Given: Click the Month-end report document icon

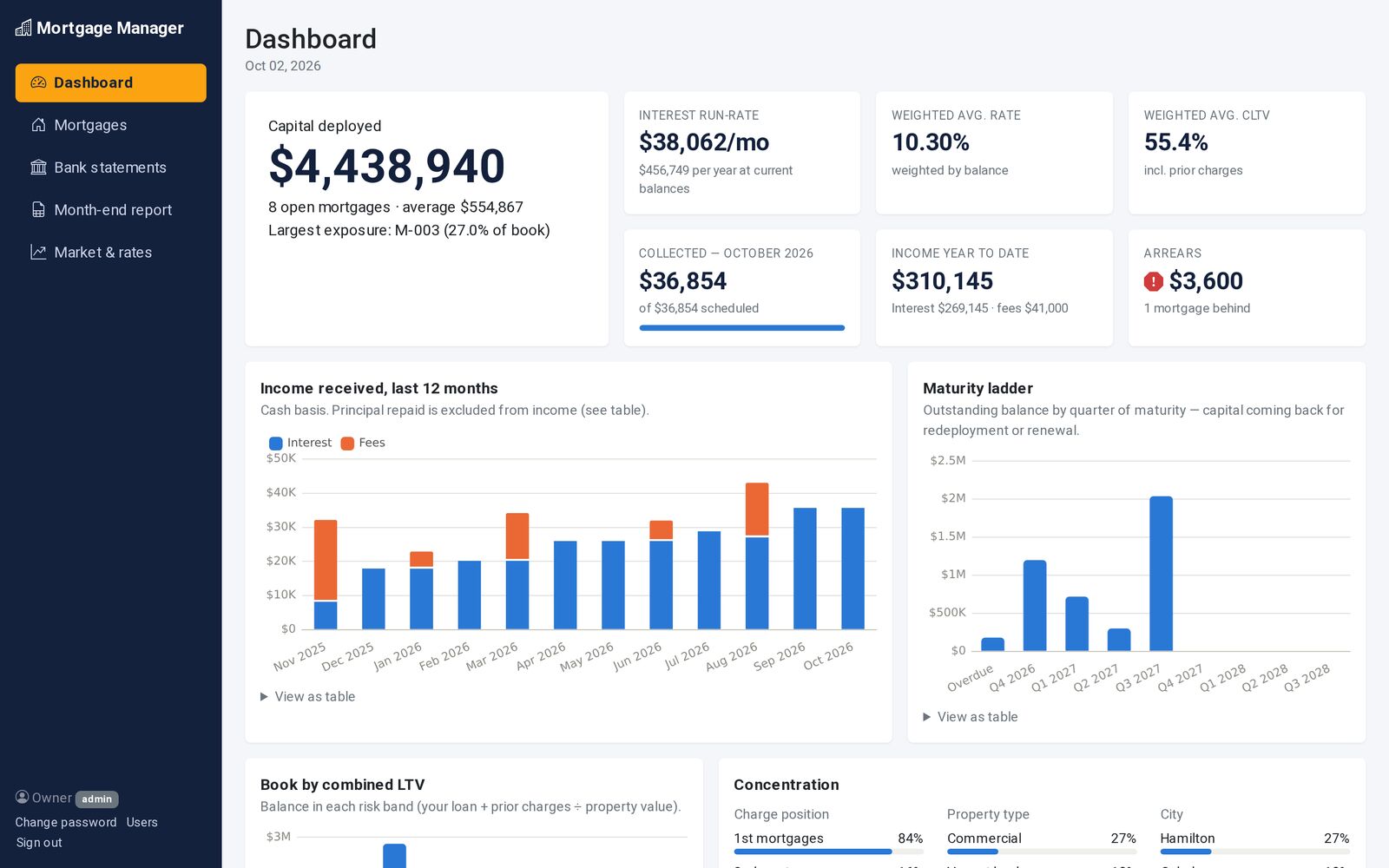Looking at the screenshot, I should pyautogui.click(x=38, y=210).
